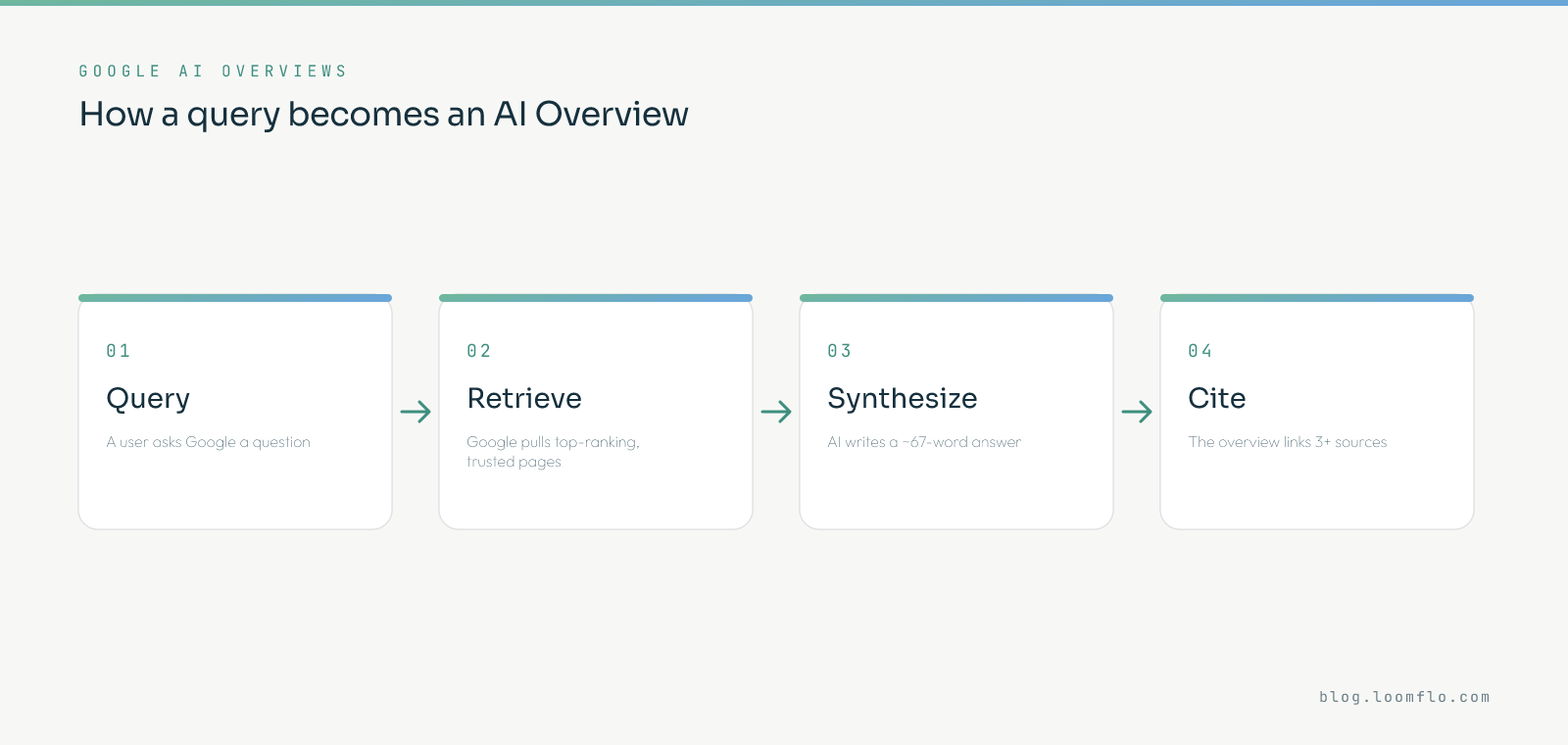Click the text "AI writes a ~67-word answer"
The width and height of the screenshot is (1568, 745).
(924, 442)
